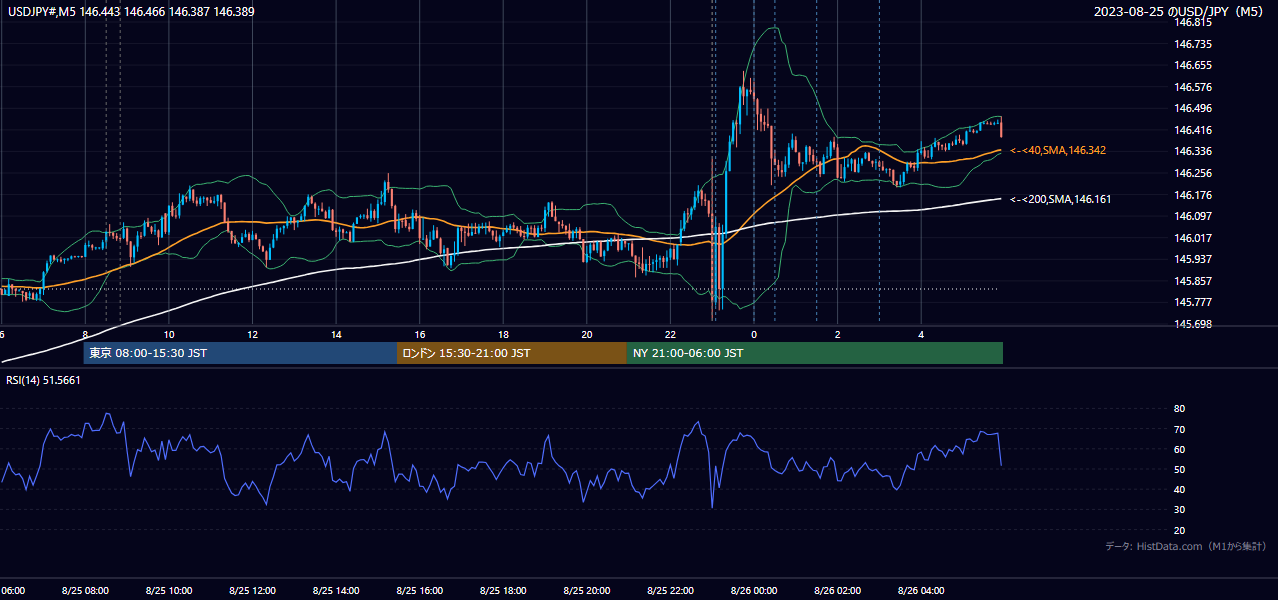Click the 145.698 price axis label

pyautogui.click(x=1194, y=325)
